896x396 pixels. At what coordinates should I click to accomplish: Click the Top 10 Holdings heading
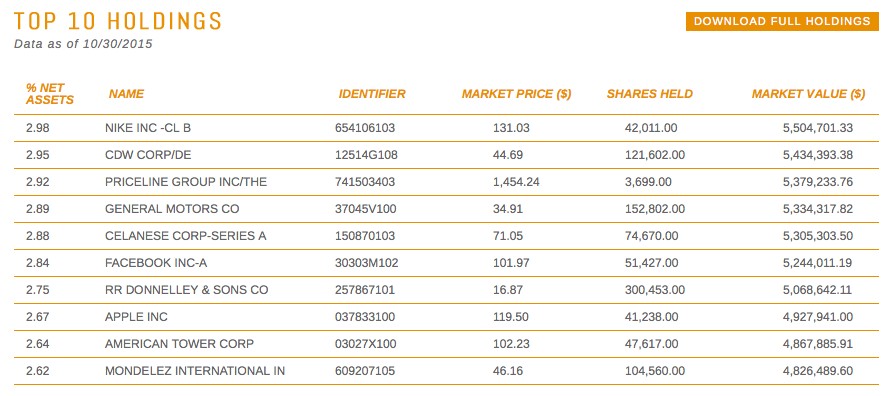point(118,21)
